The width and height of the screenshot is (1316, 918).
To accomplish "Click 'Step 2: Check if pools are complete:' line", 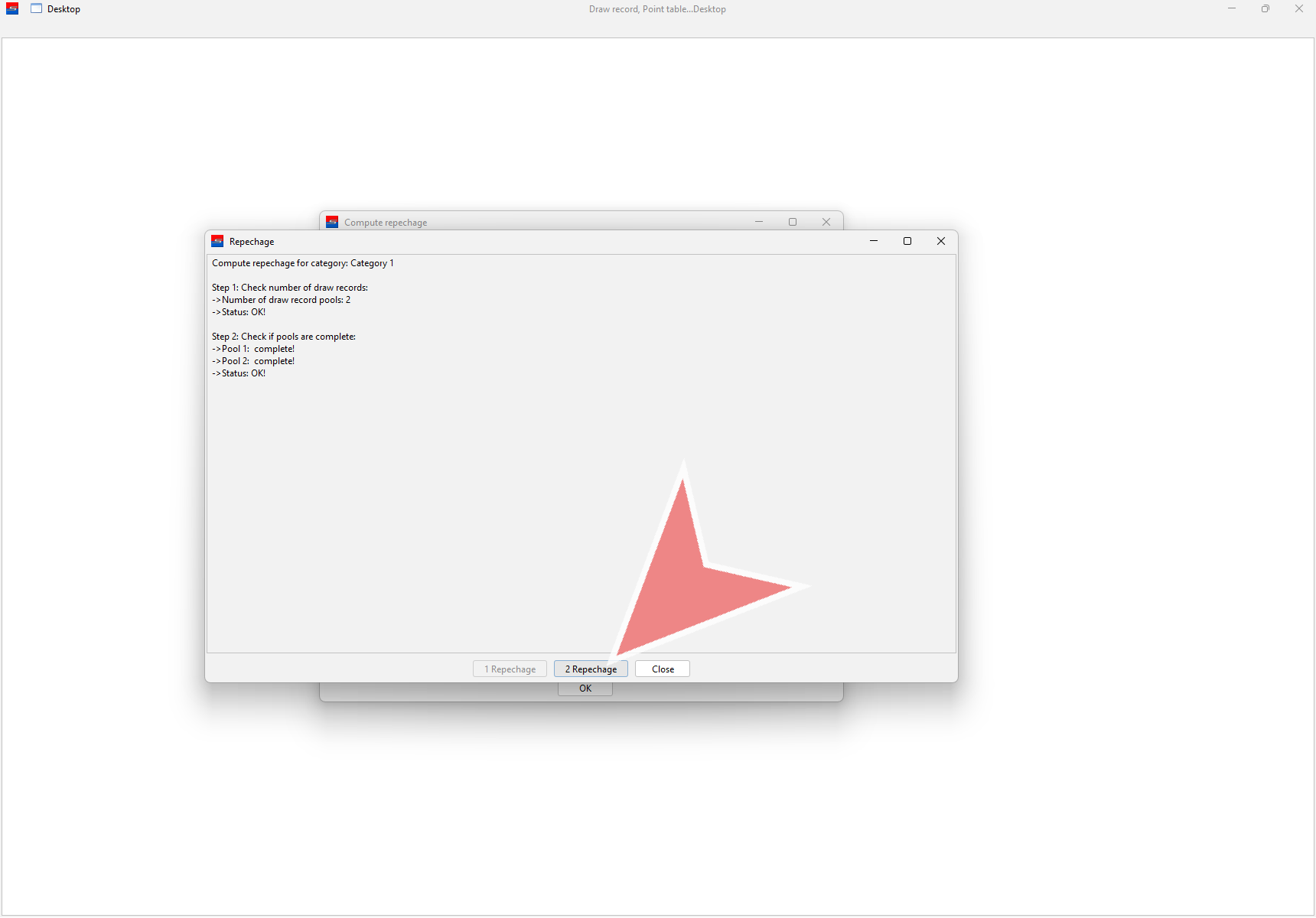I will pyautogui.click(x=284, y=337).
